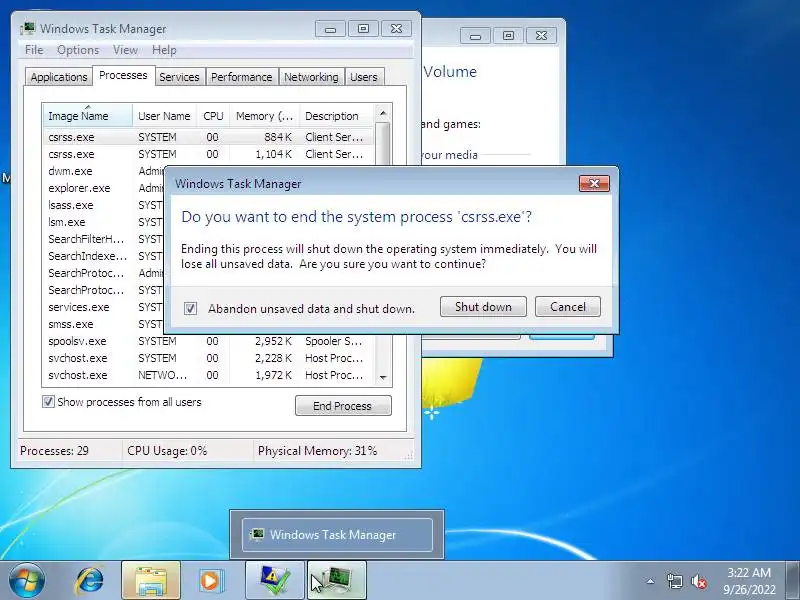Launch Windows Media Player from the taskbar
Image resolution: width=800 pixels, height=600 pixels.
tap(211, 581)
